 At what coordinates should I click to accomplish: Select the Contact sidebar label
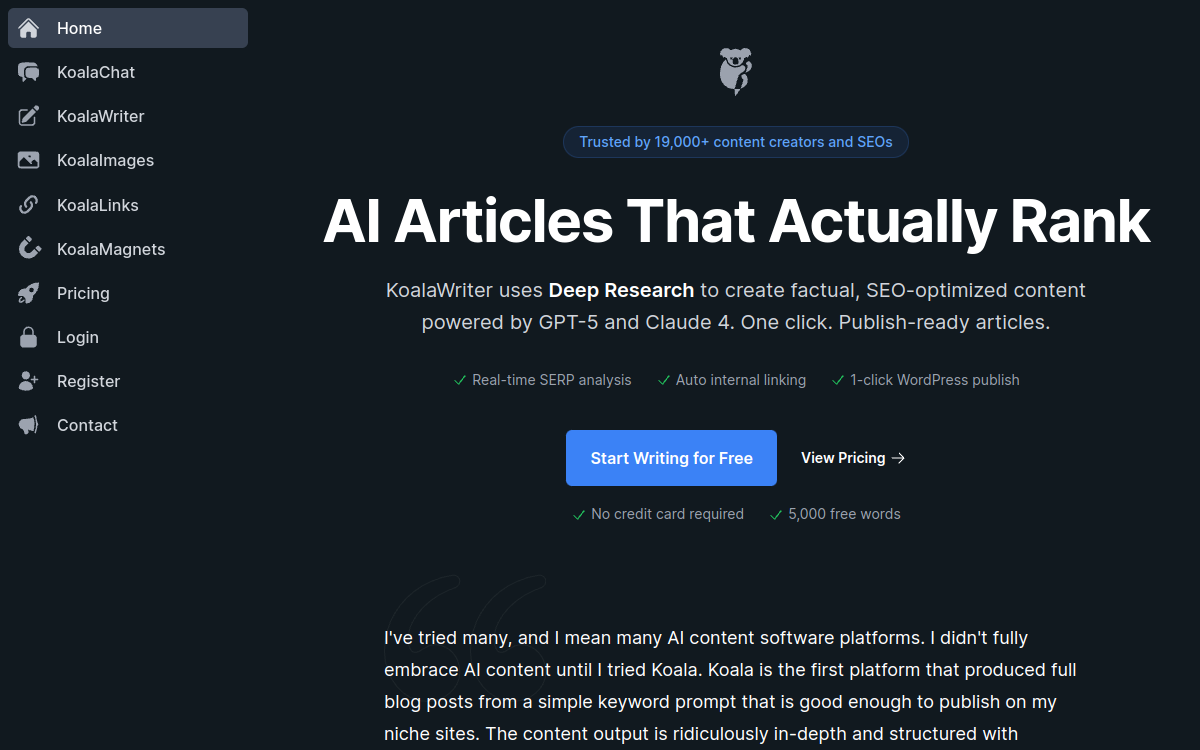point(87,425)
